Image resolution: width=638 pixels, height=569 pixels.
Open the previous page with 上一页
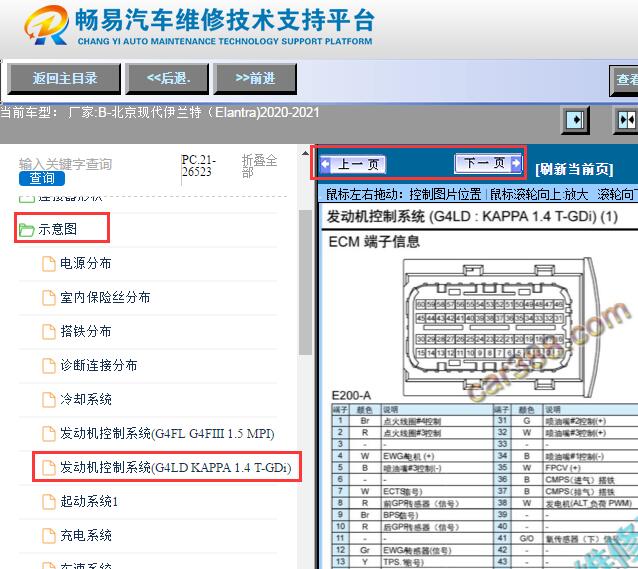pos(353,164)
